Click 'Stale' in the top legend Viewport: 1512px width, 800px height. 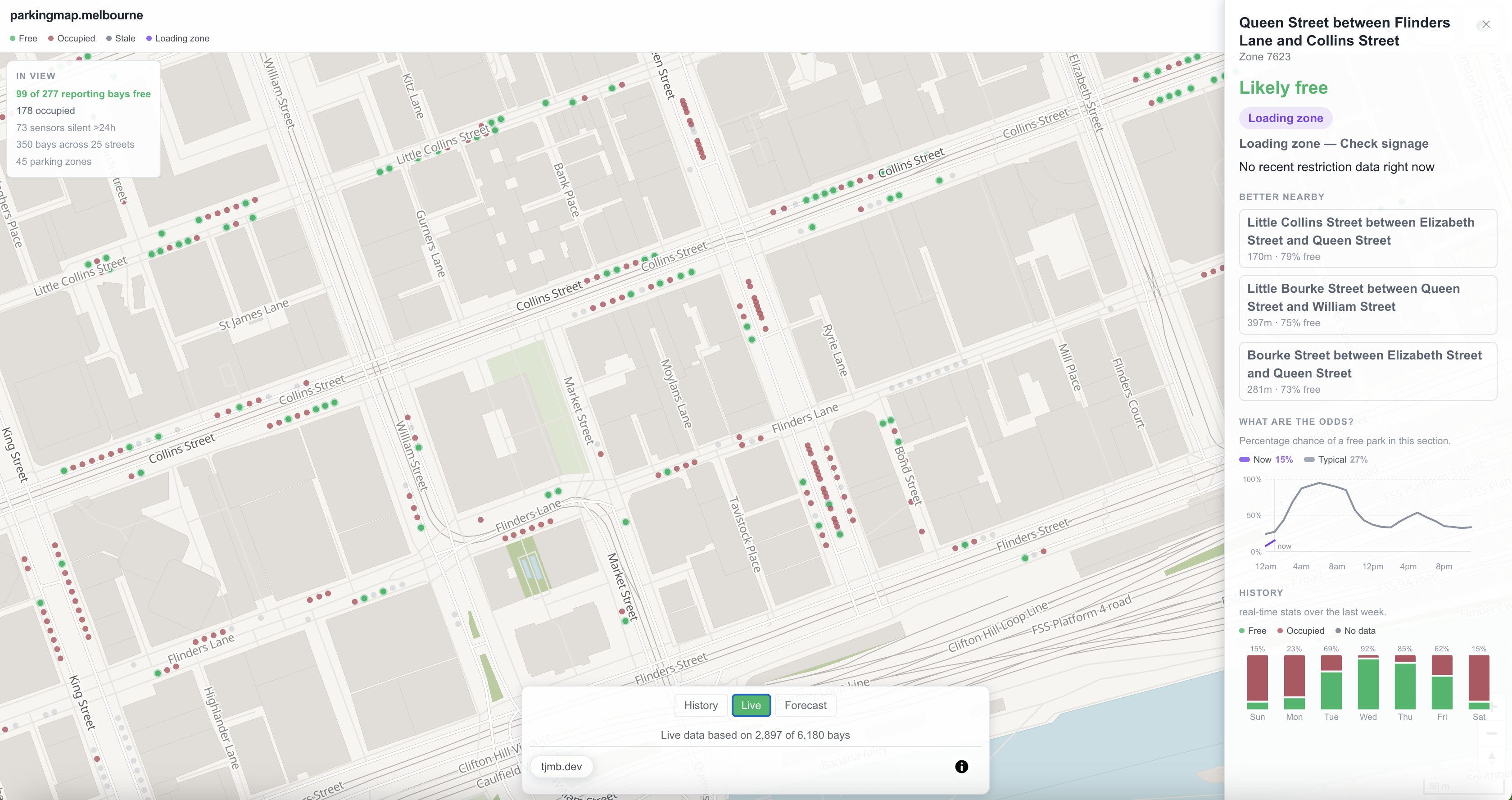pos(121,38)
